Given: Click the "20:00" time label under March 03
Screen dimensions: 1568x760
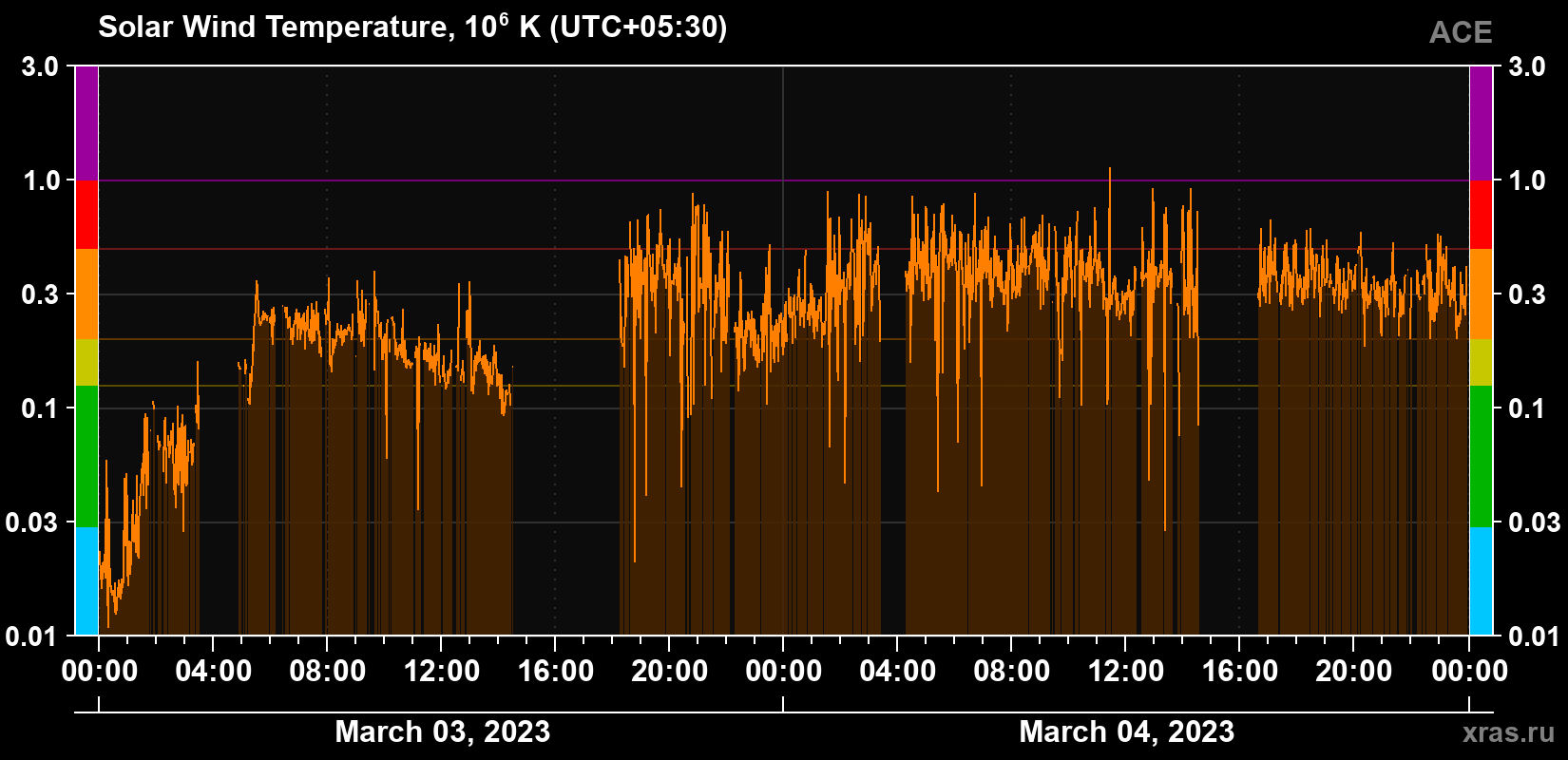Looking at the screenshot, I should click(670, 672).
